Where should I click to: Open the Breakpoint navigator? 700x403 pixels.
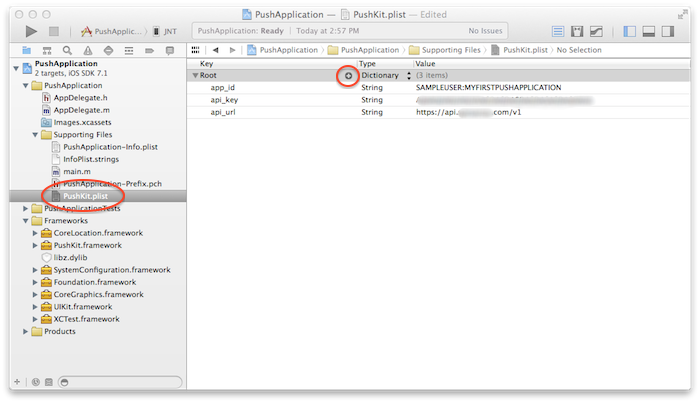[x=150, y=50]
